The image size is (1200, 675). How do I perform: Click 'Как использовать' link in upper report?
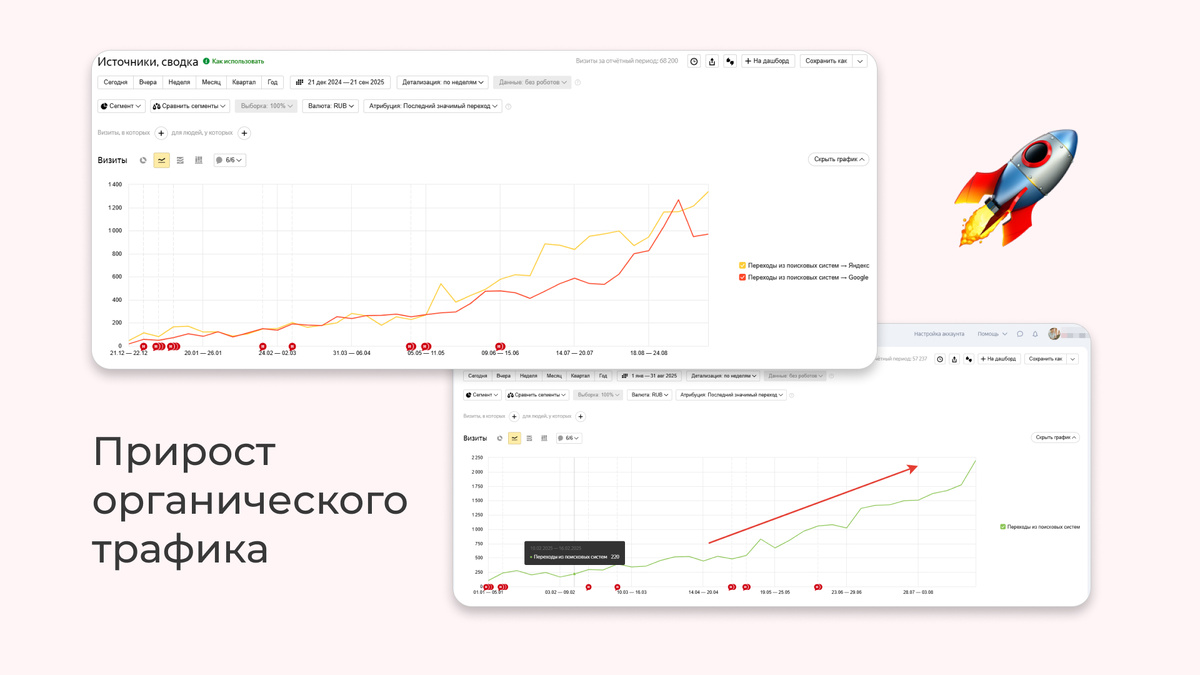coord(238,61)
